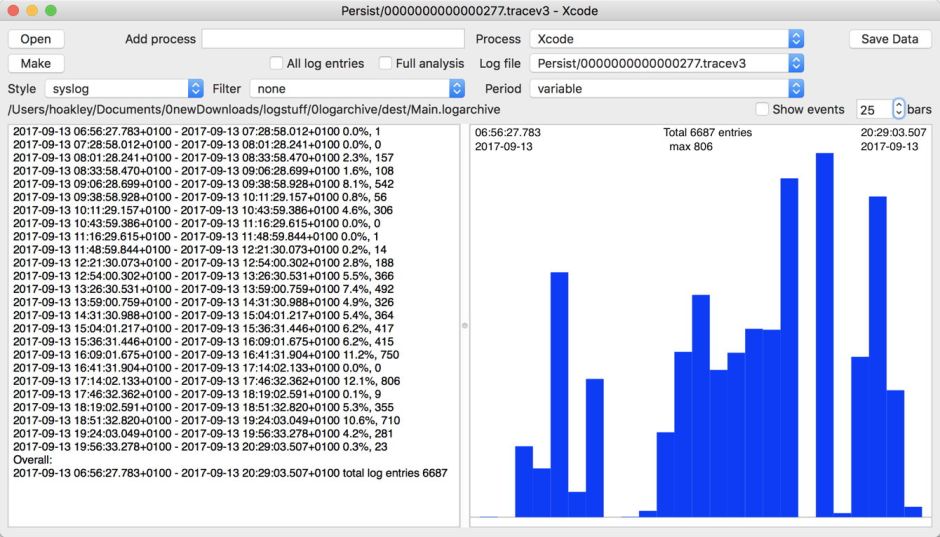Expand the Log file dropdown
Viewport: 940px width, 537px height.
[667, 64]
